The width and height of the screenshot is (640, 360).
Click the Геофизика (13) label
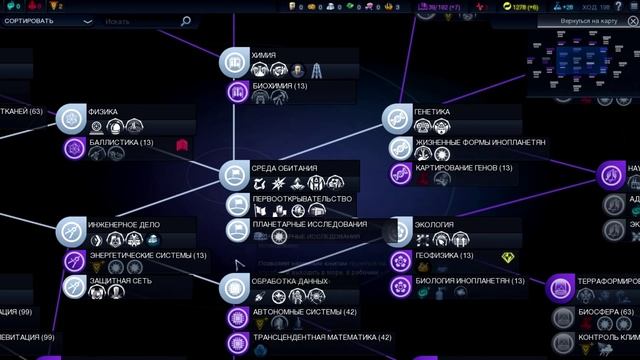coord(444,256)
